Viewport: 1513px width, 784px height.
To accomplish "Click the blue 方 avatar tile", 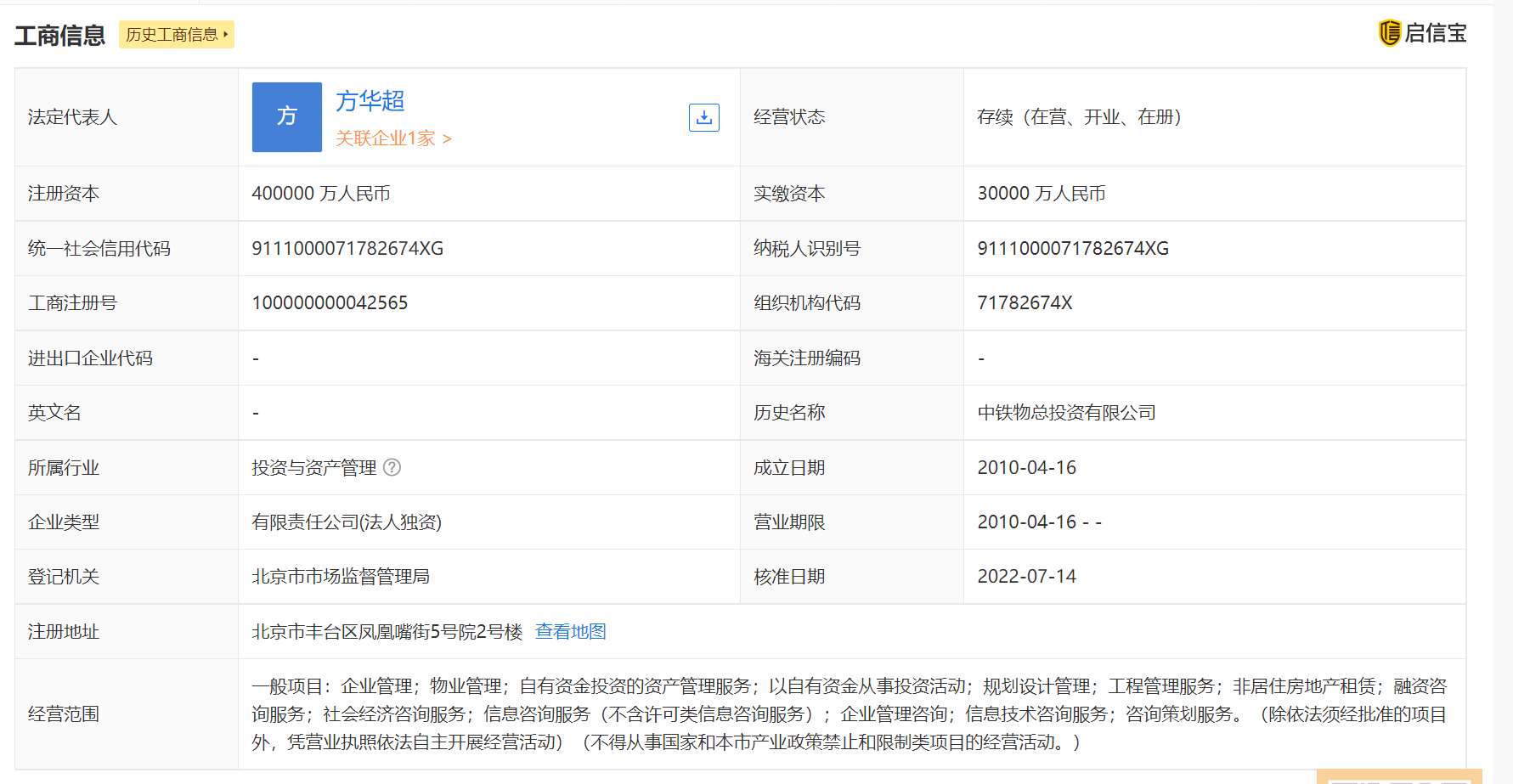I will pyautogui.click(x=287, y=117).
